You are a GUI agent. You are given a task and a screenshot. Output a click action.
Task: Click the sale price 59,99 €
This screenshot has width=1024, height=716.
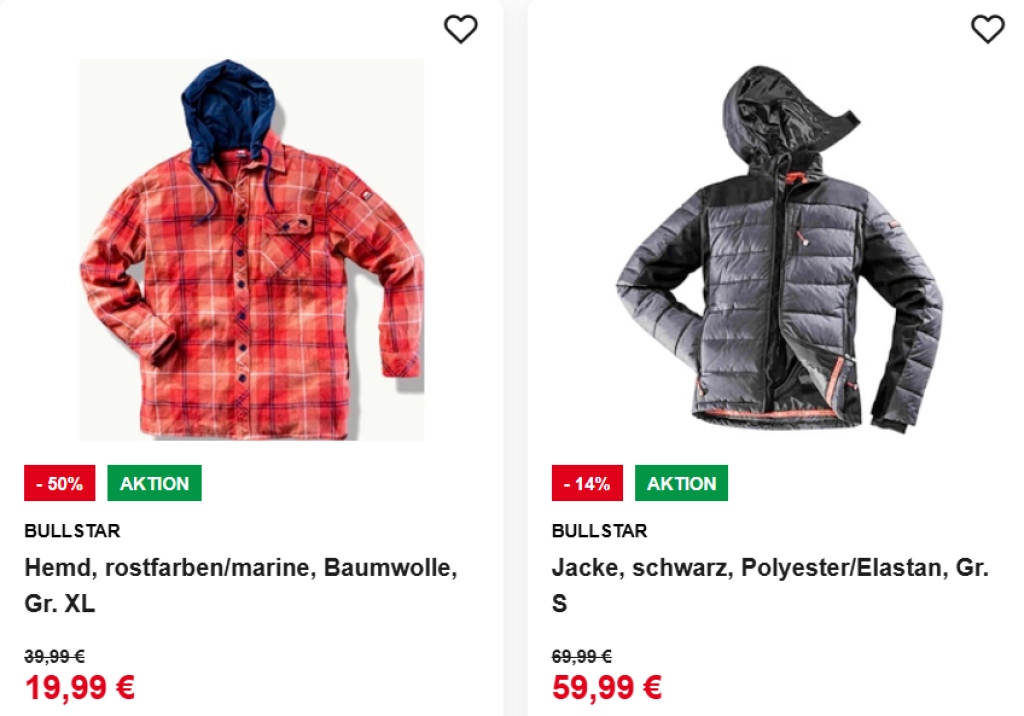tap(607, 688)
